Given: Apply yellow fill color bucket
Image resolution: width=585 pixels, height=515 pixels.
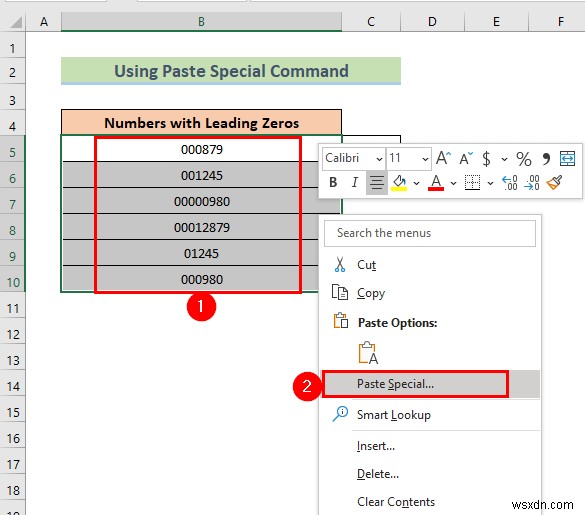Looking at the screenshot, I should pyautogui.click(x=399, y=182).
